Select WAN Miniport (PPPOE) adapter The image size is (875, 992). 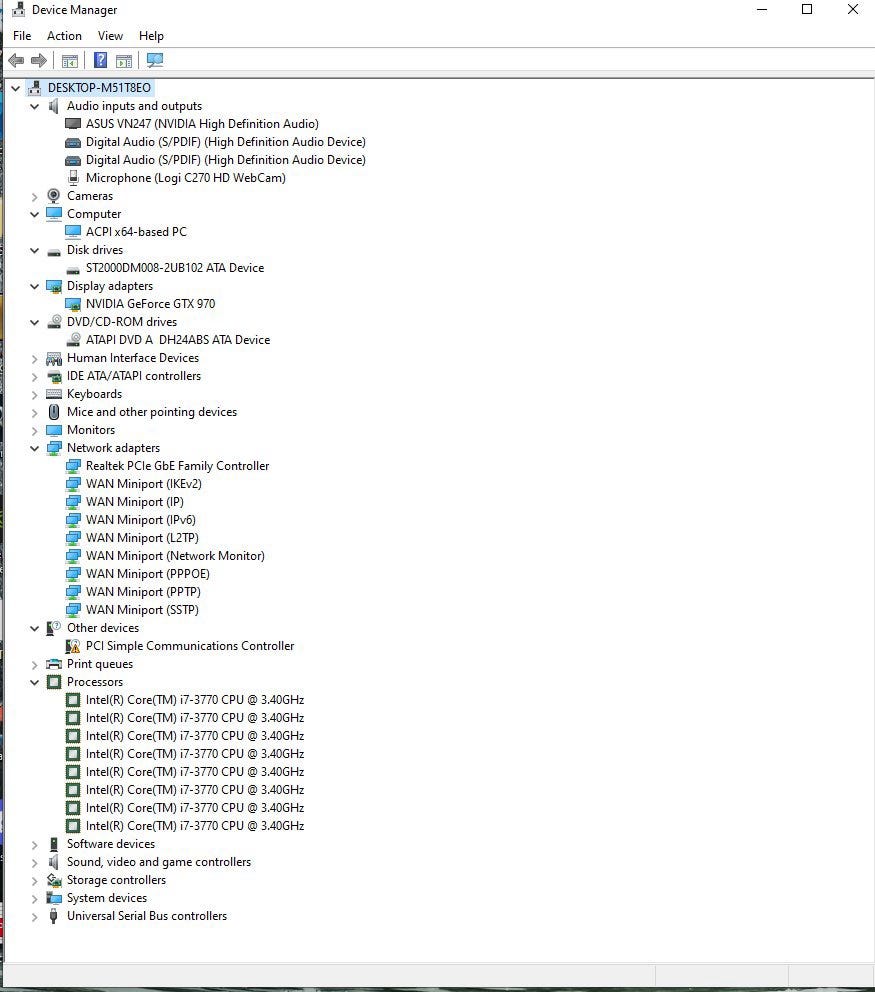[147, 574]
